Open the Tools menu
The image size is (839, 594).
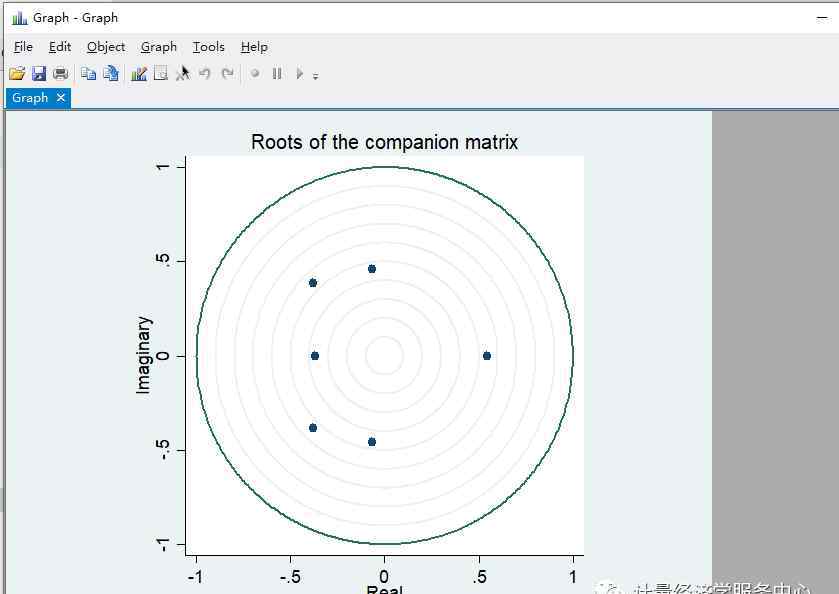pyautogui.click(x=209, y=46)
